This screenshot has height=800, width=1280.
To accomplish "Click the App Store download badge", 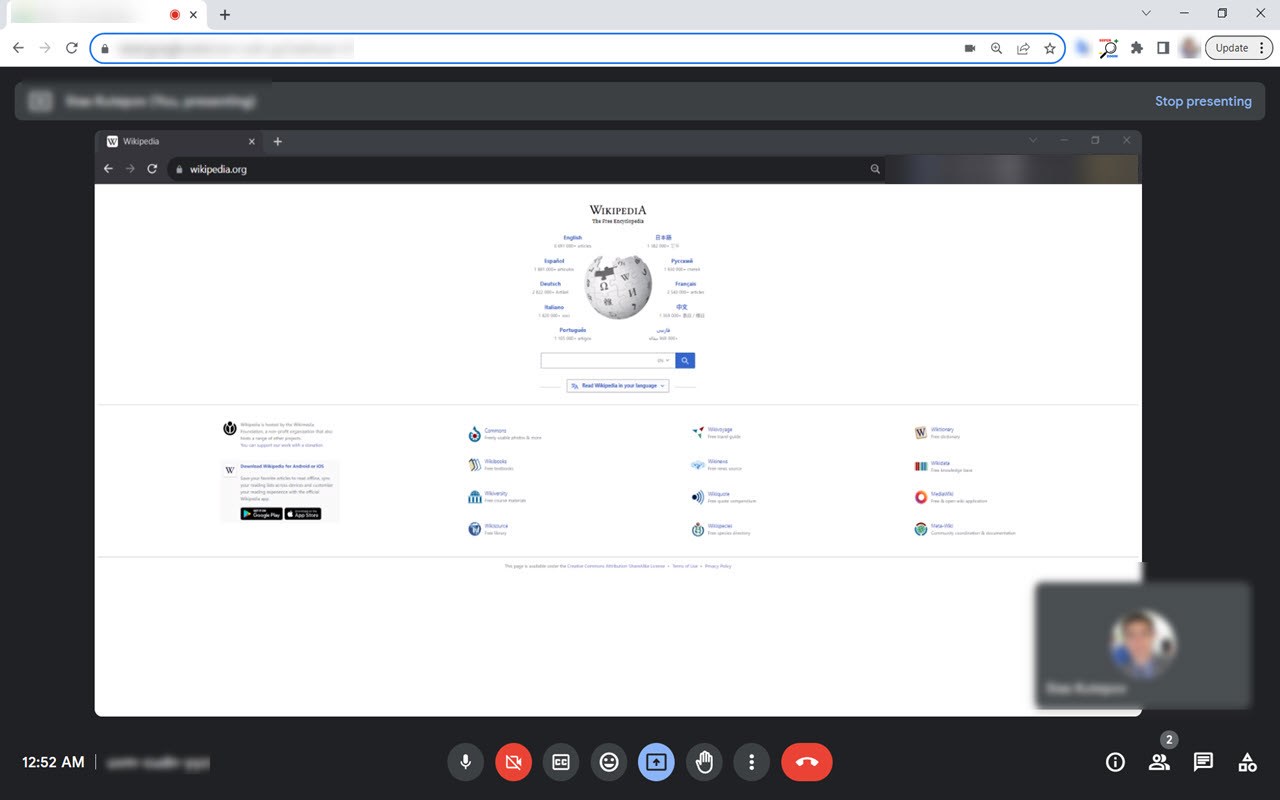I will point(303,513).
